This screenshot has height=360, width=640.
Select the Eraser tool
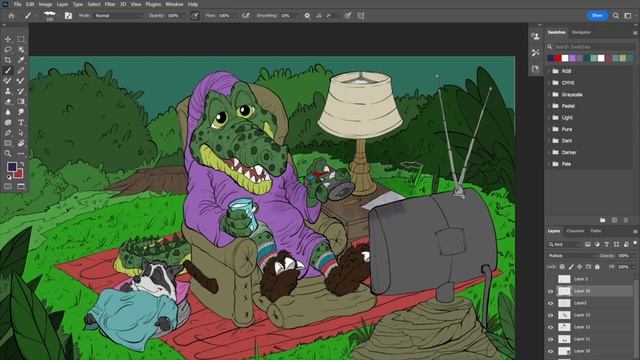8,102
